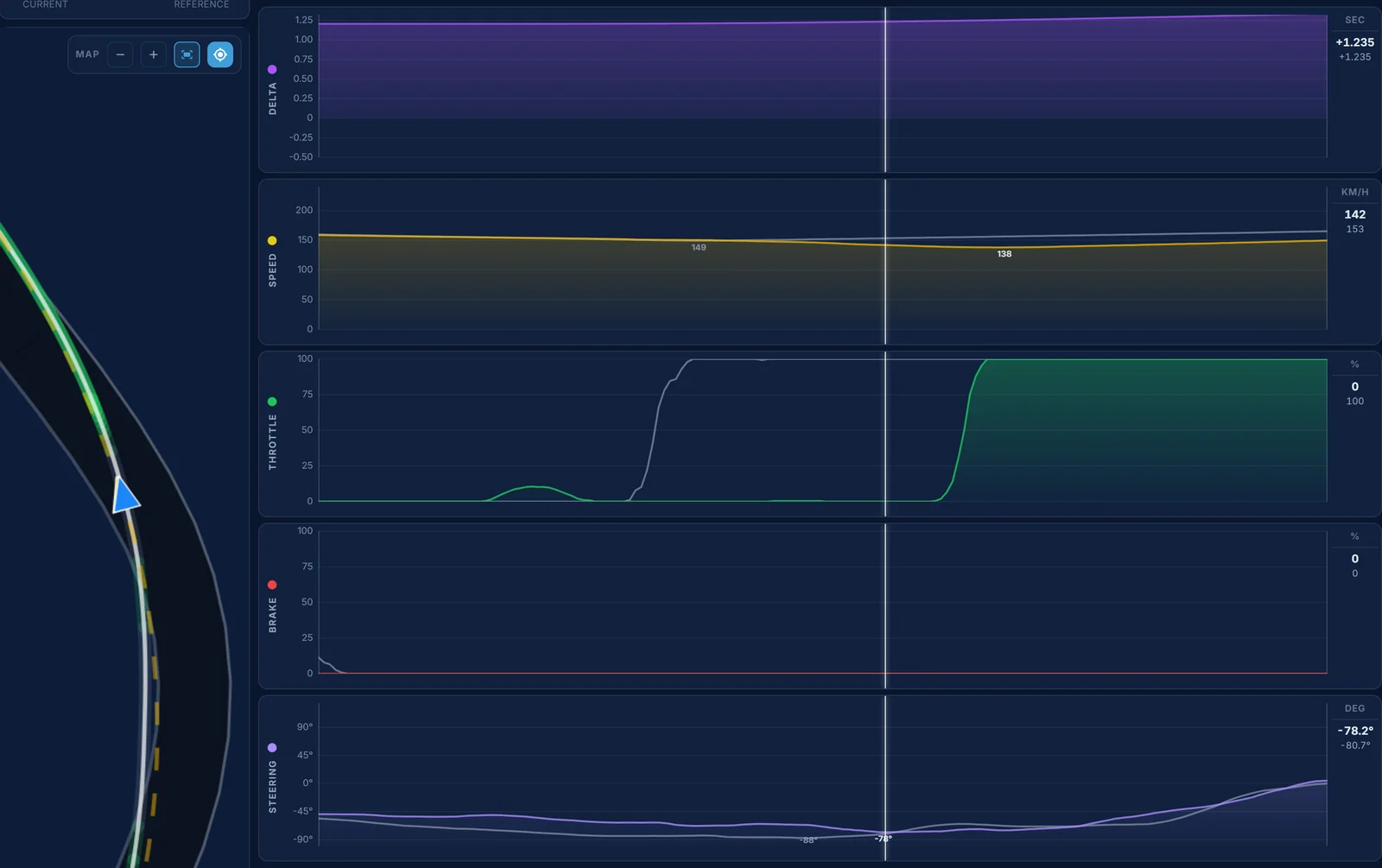
Task: Select the BRAKE chart axis label
Action: [x=273, y=615]
